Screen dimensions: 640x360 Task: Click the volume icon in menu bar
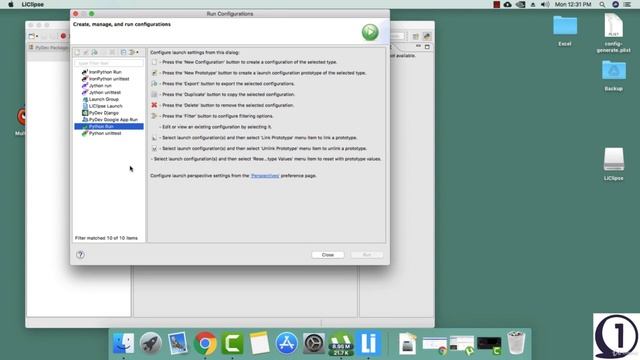(545, 4)
